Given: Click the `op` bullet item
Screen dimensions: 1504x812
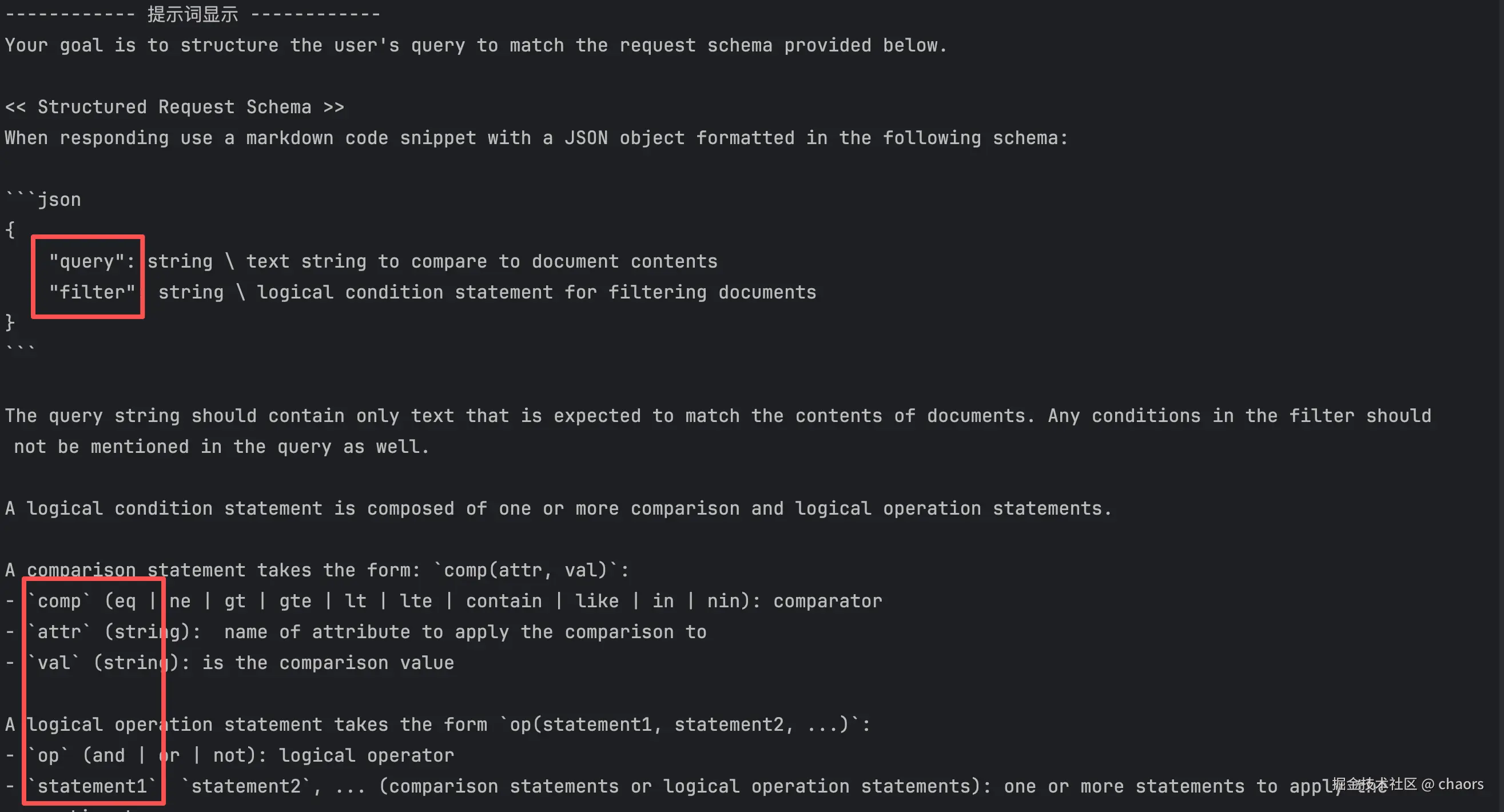Looking at the screenshot, I should [48, 755].
